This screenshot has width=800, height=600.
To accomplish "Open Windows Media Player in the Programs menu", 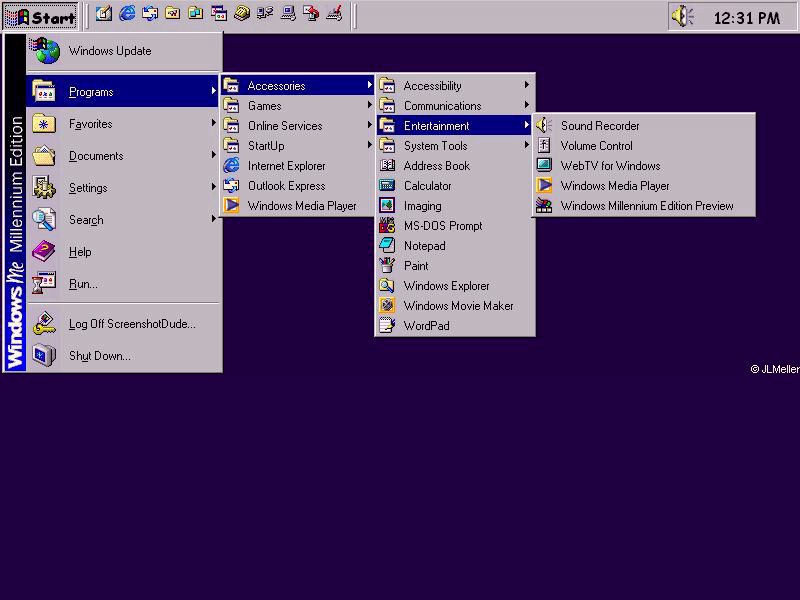I will point(298,206).
